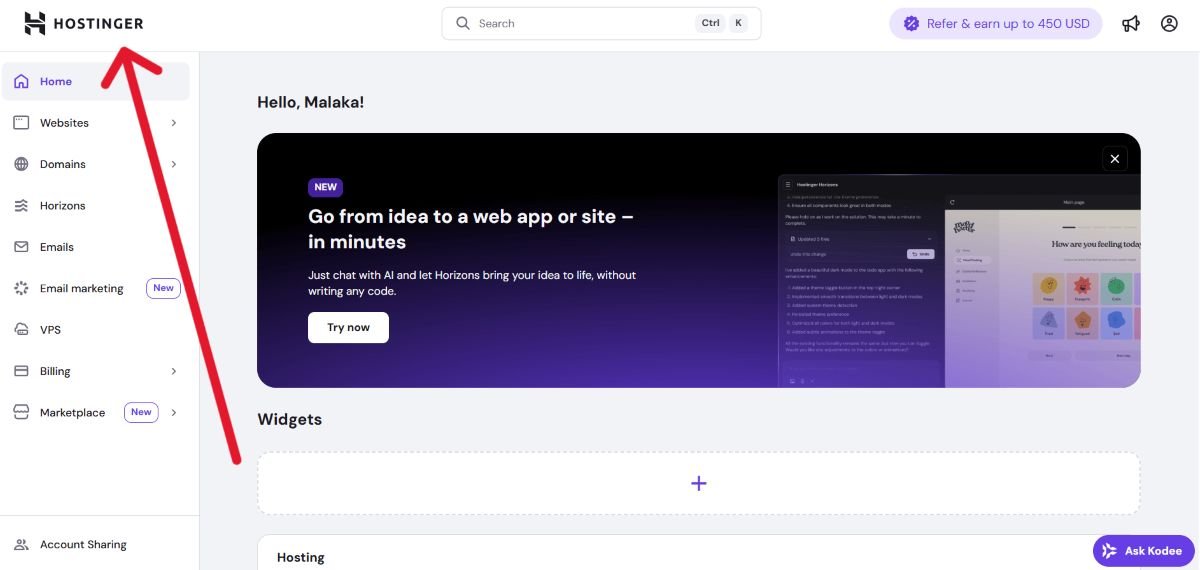This screenshot has width=1200, height=570.
Task: Click the New badge beside Marketplace
Action: pyautogui.click(x=141, y=412)
